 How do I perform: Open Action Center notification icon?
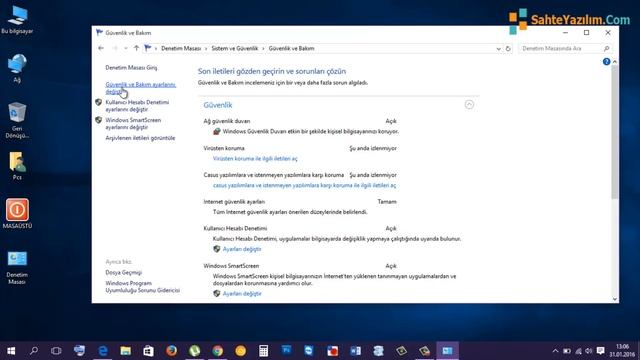[x=600, y=351]
